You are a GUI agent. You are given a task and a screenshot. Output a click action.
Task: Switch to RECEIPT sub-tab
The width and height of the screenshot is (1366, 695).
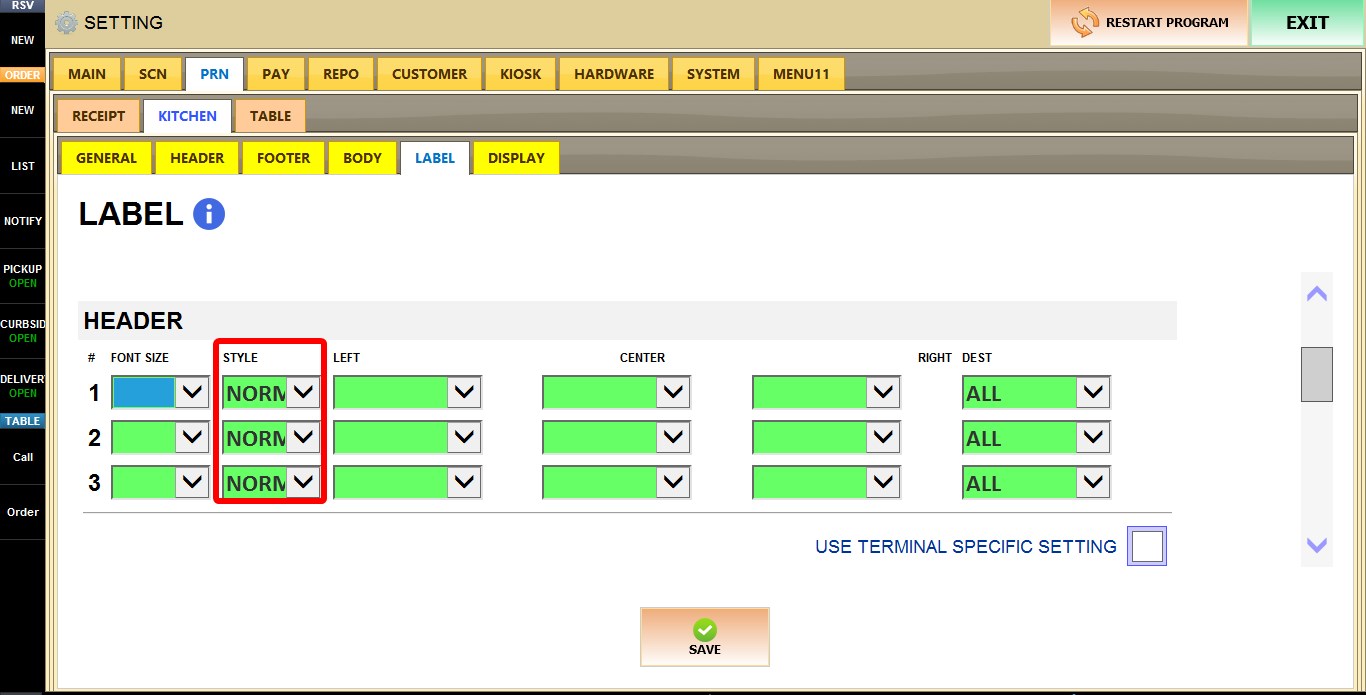tap(98, 116)
